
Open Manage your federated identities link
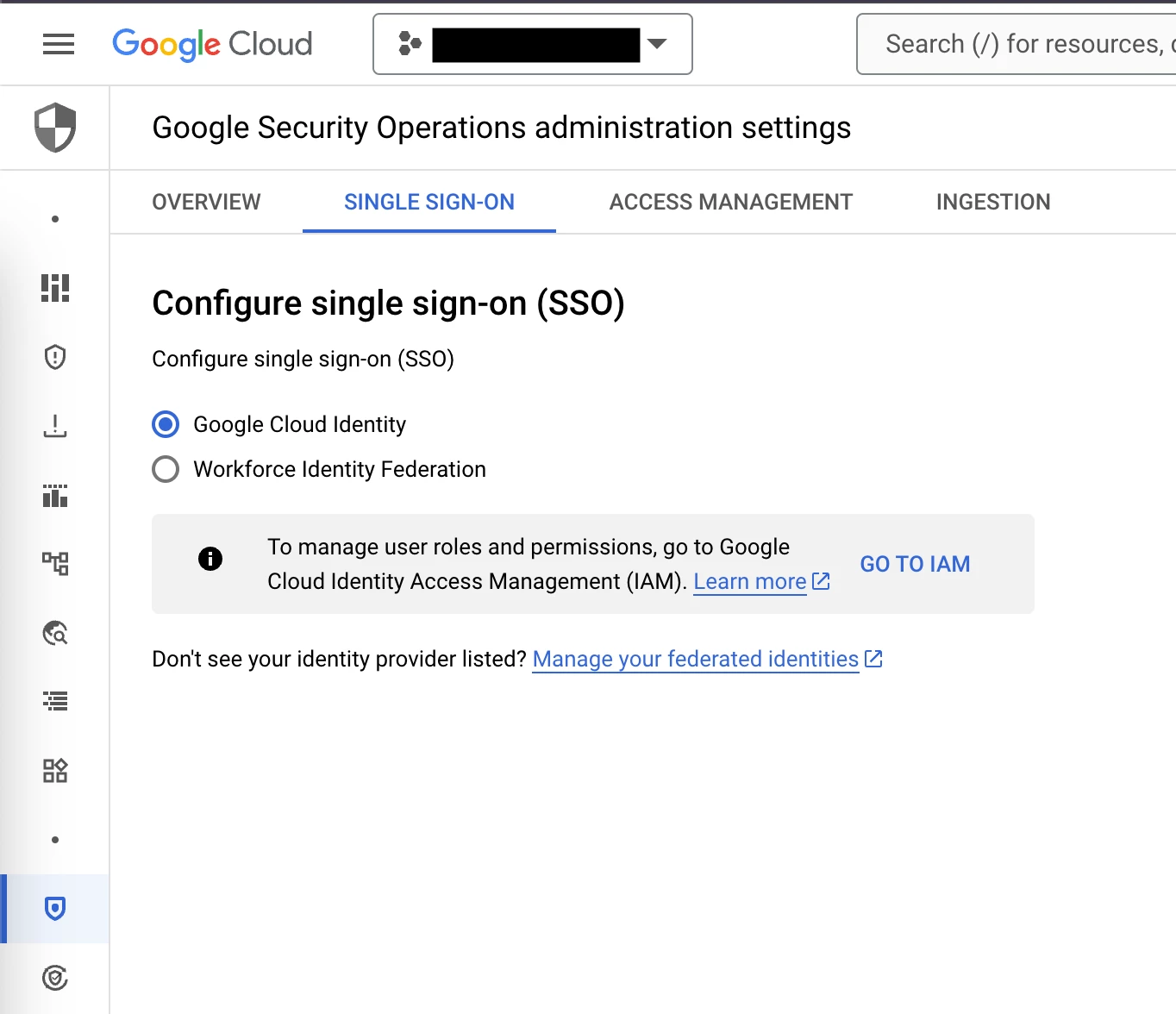point(697,659)
